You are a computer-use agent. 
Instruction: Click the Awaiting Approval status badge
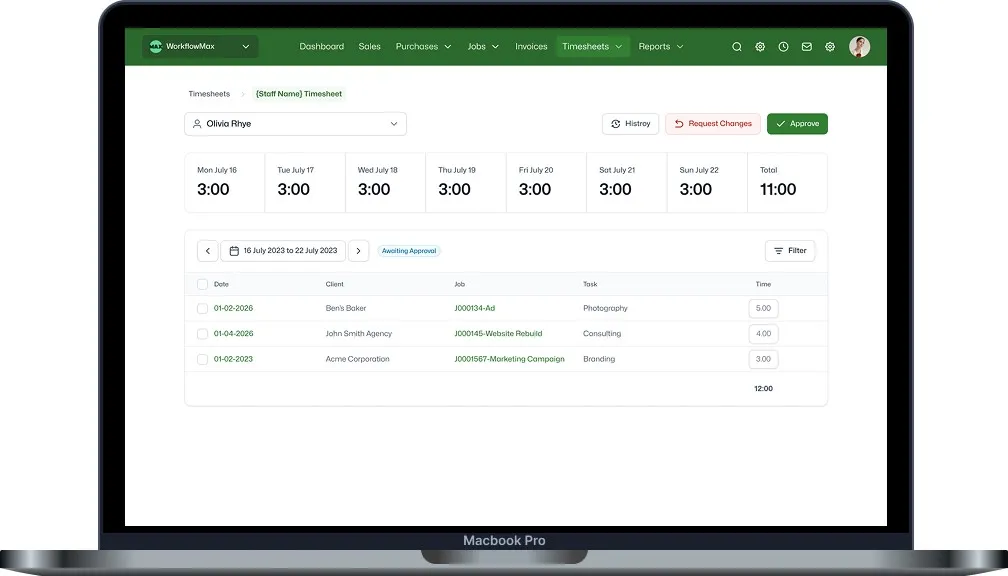pyautogui.click(x=409, y=251)
